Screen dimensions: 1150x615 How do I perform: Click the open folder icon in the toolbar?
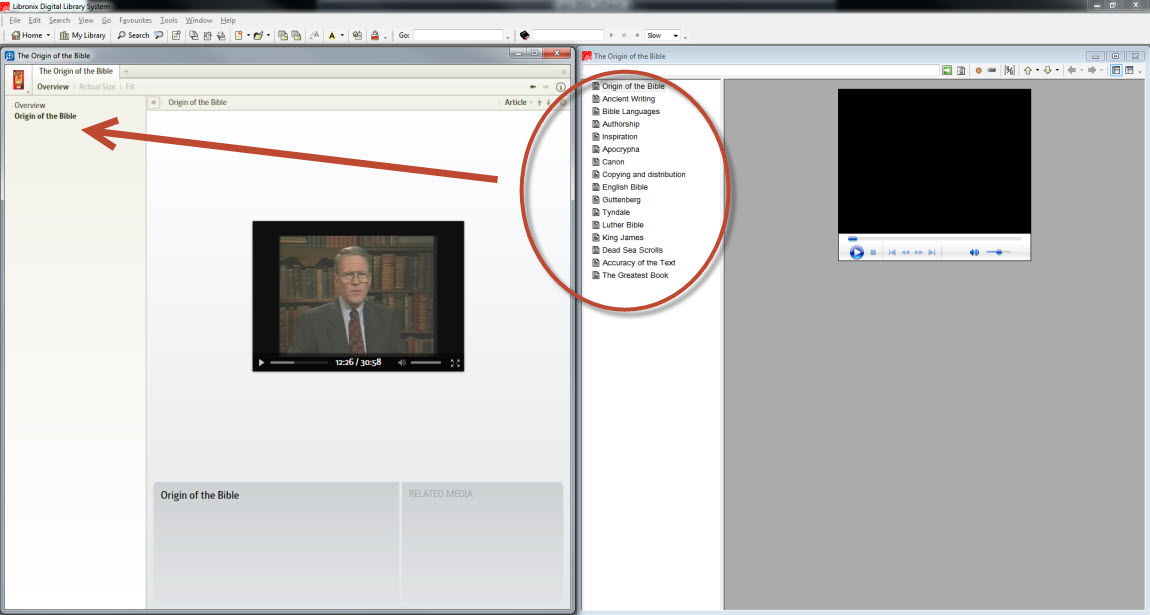pos(258,35)
